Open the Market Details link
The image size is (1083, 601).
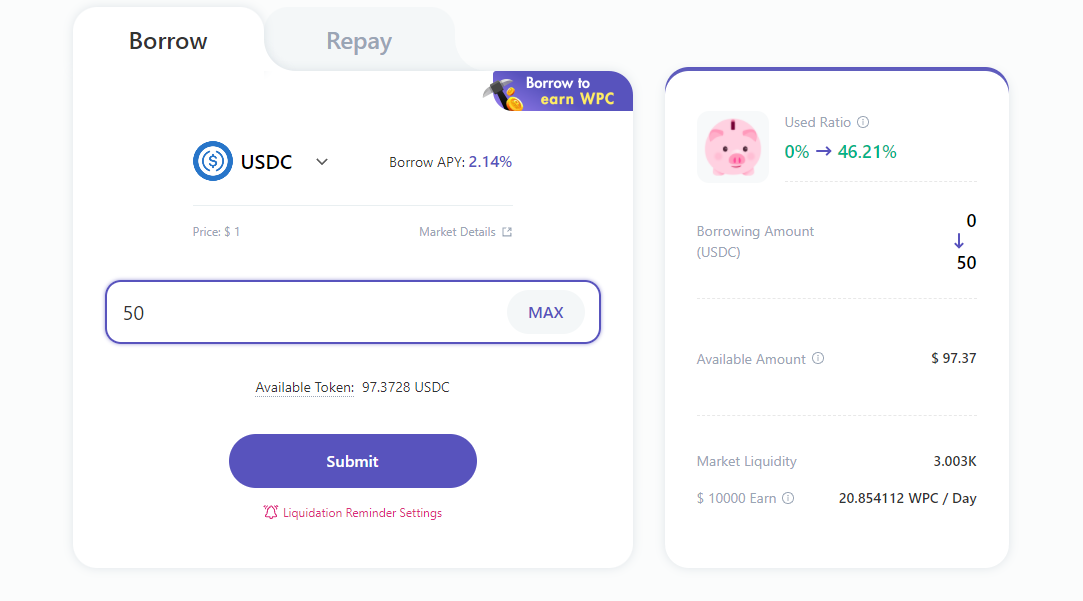tap(457, 232)
